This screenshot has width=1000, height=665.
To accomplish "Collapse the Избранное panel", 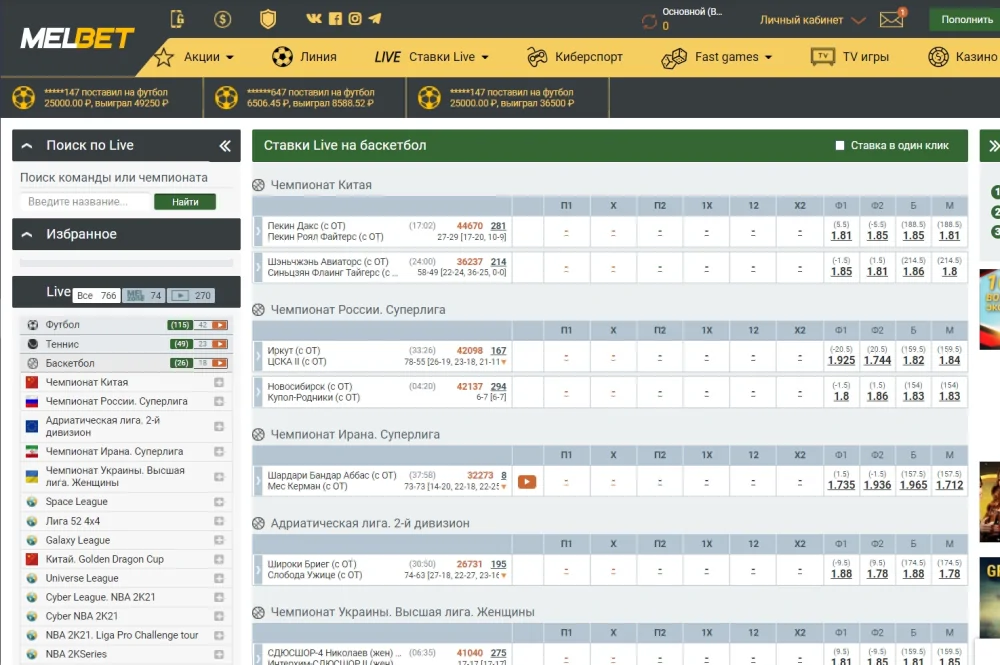I will tap(27, 234).
